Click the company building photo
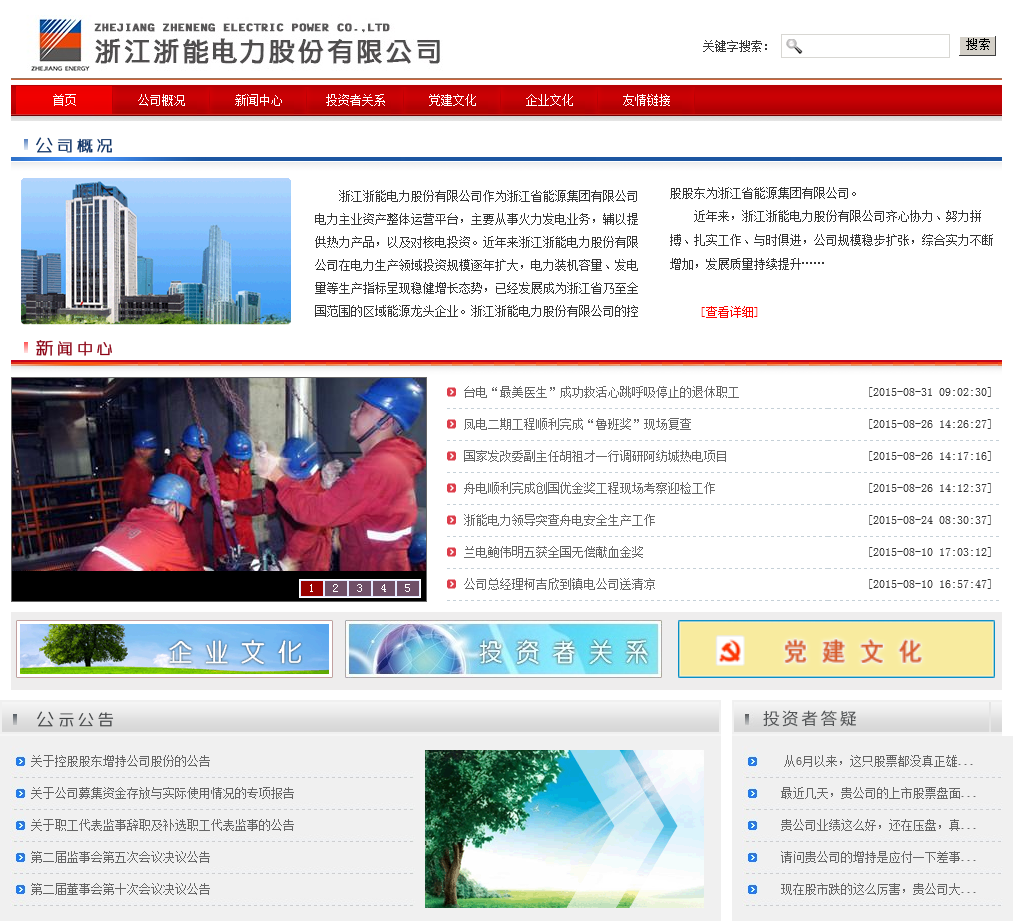The width and height of the screenshot is (1013, 921). (x=156, y=251)
